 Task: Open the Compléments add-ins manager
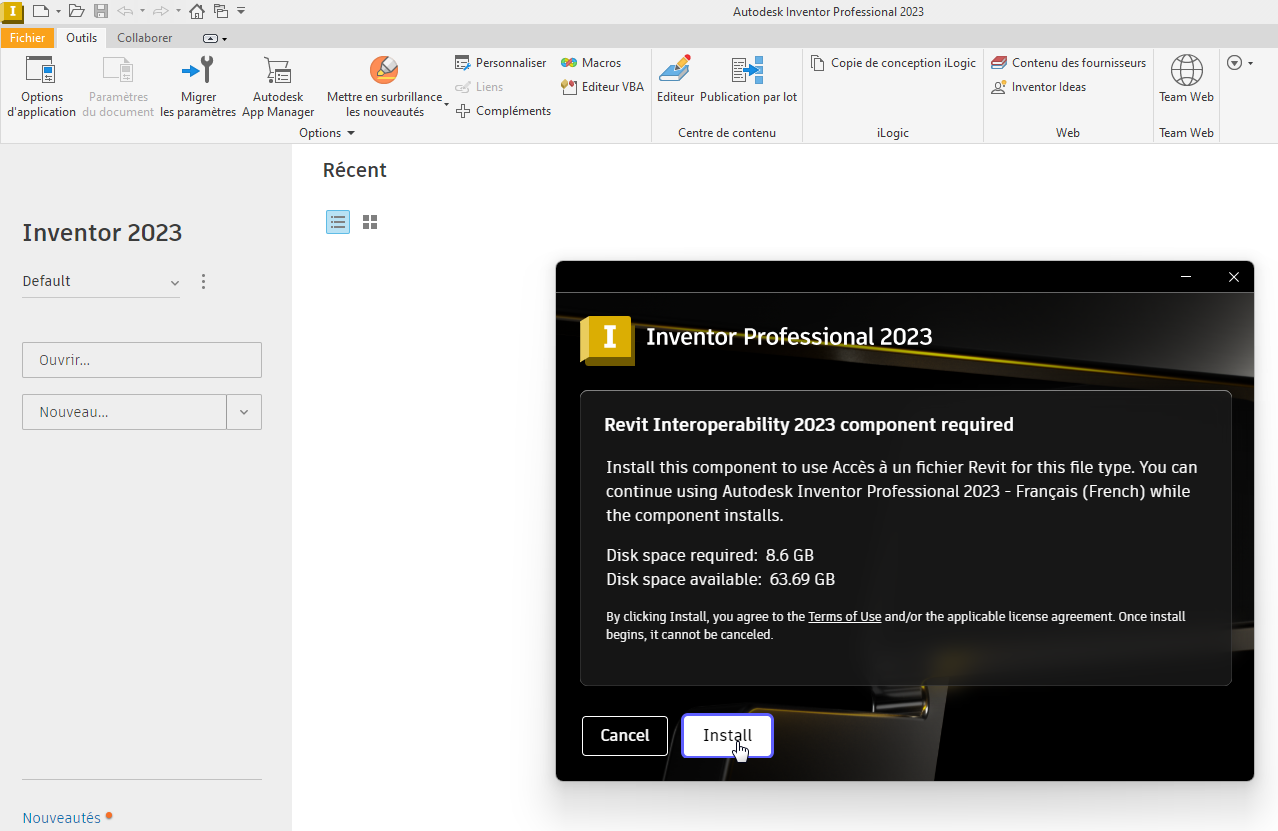[x=503, y=111]
